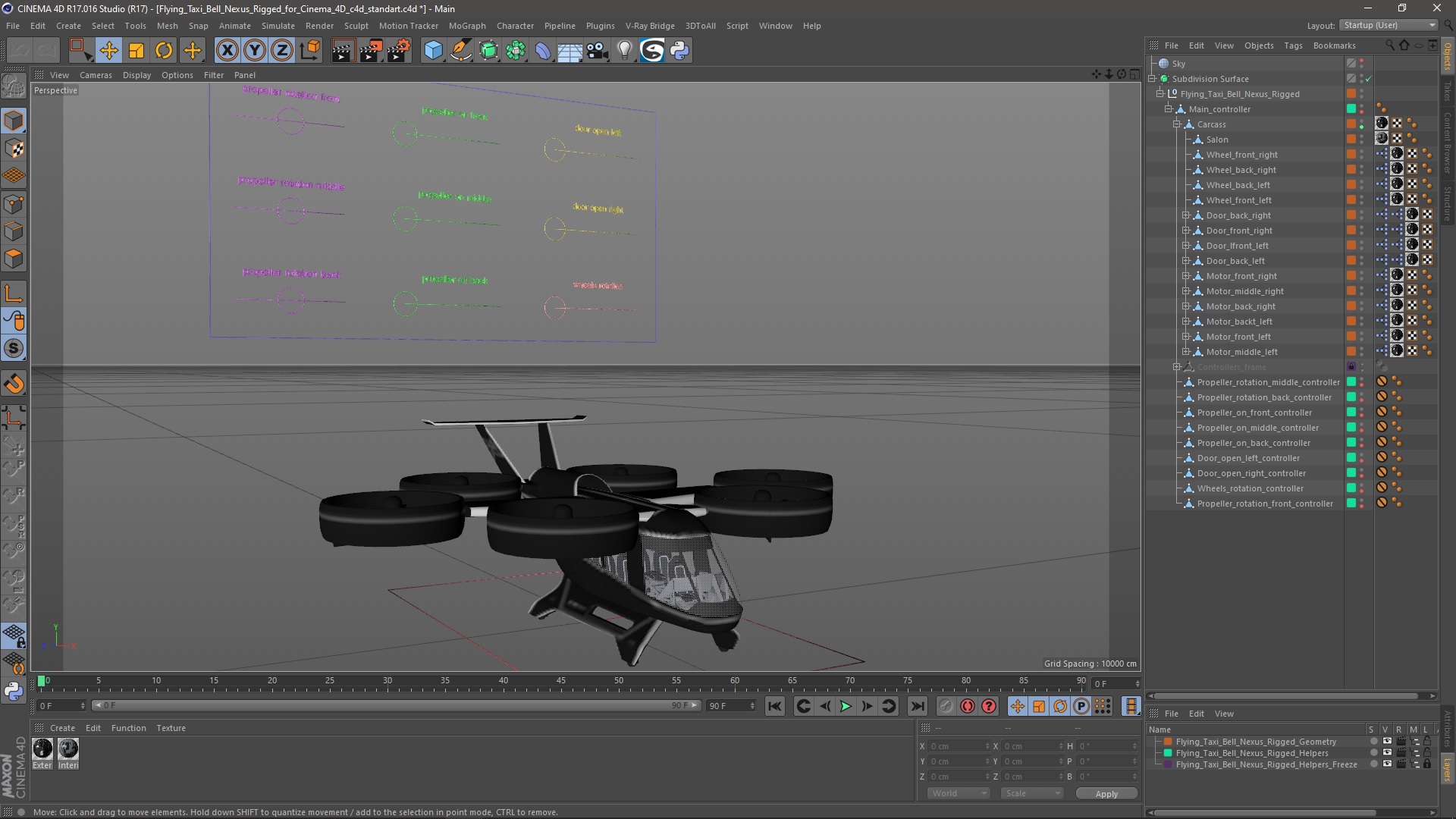
Task: Select the Rotate tool
Action: 164,51
